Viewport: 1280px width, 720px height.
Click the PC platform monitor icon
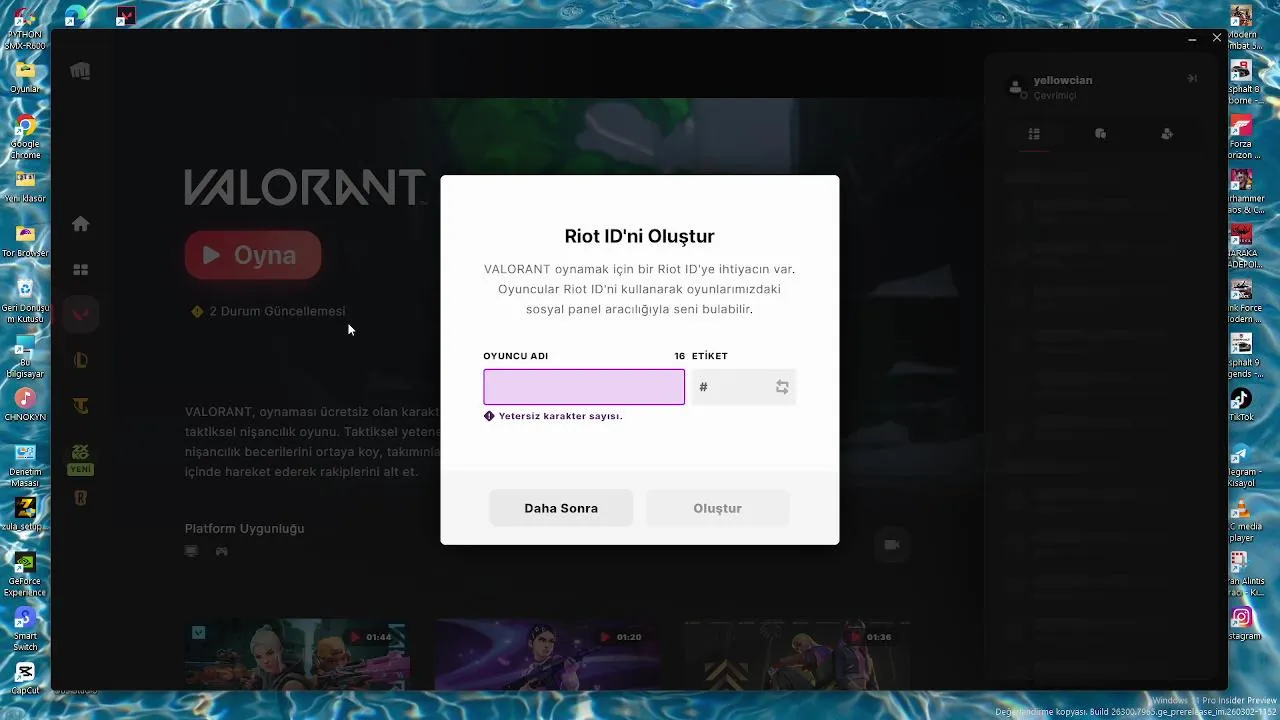191,551
